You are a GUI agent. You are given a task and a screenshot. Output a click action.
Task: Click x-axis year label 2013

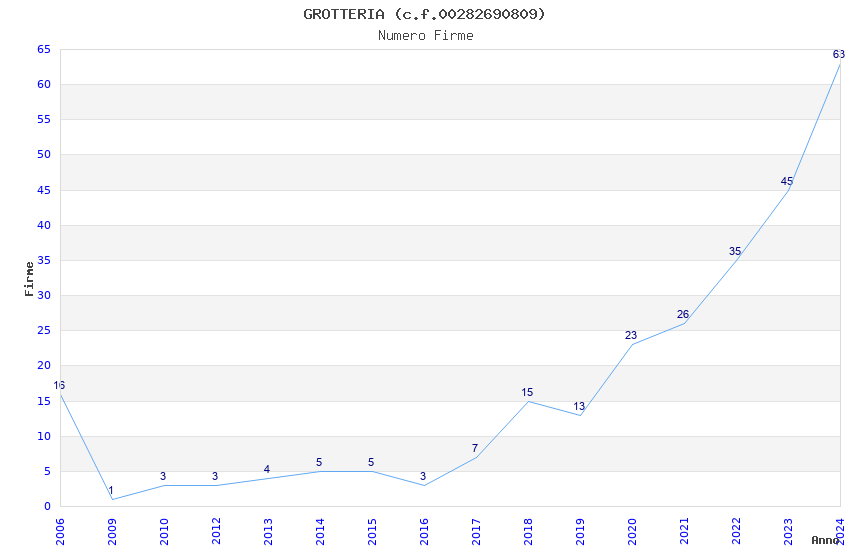point(268,531)
